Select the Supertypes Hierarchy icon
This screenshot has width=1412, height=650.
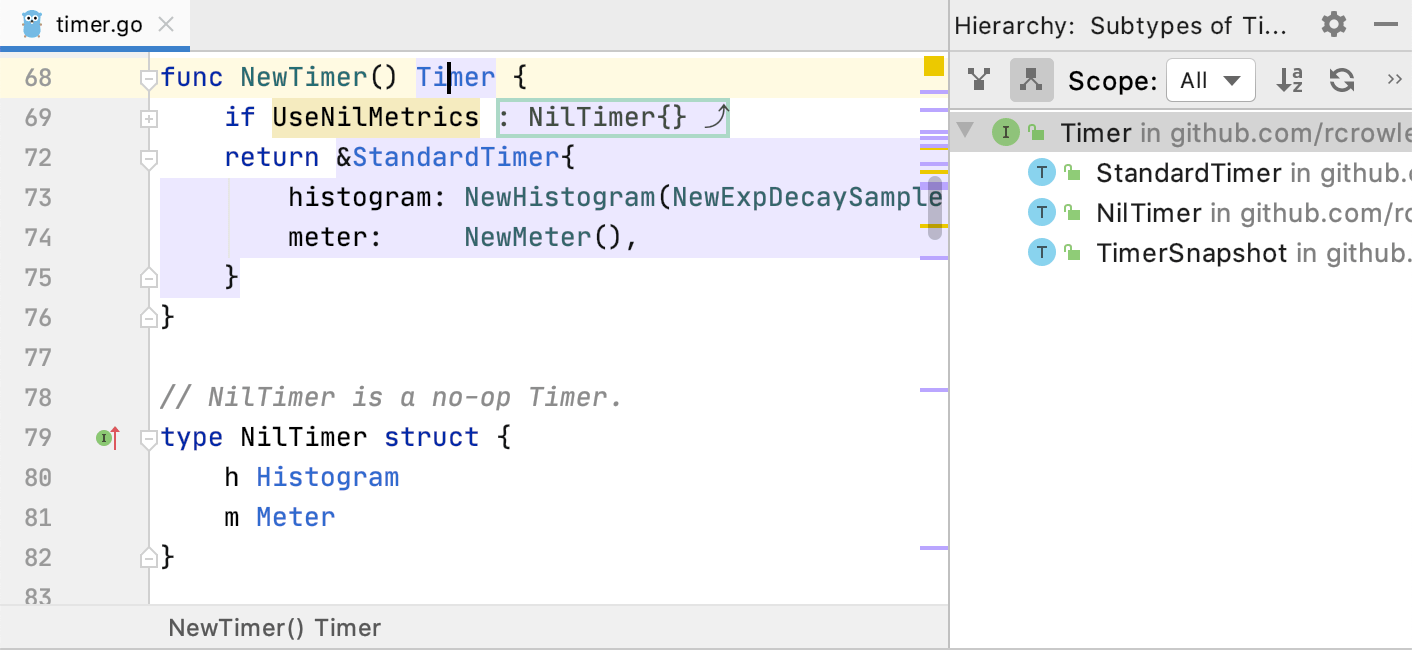pyautogui.click(x=978, y=80)
